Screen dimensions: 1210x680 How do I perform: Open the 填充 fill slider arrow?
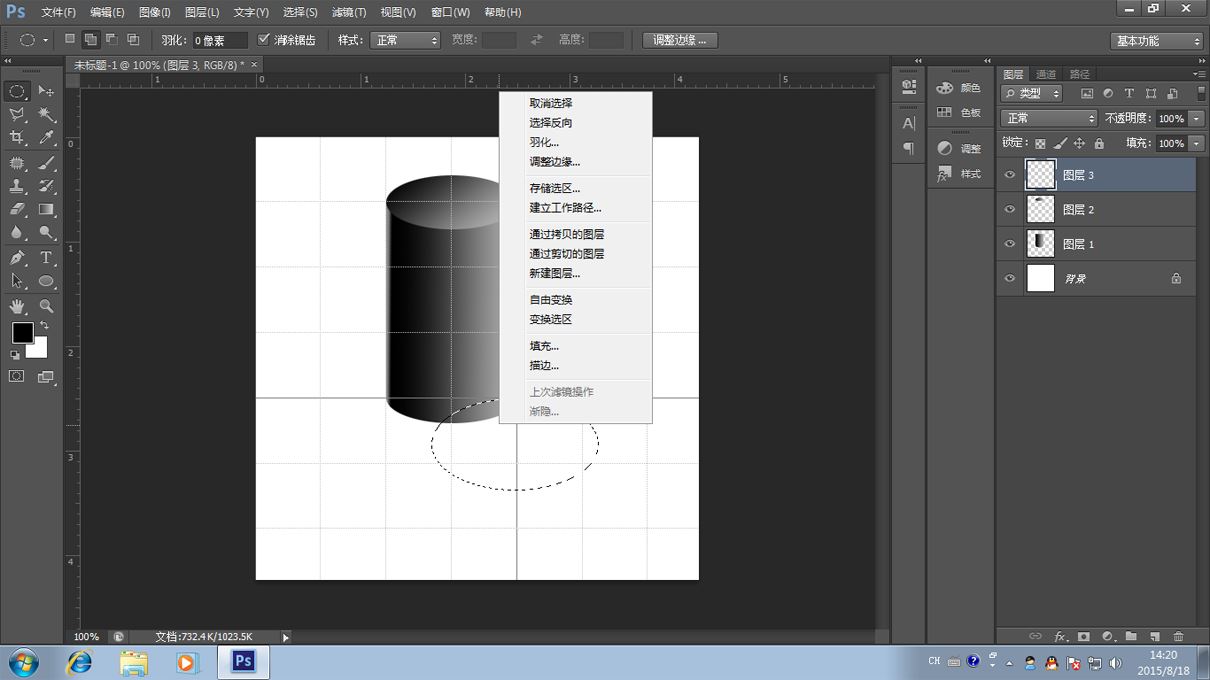tap(1196, 143)
